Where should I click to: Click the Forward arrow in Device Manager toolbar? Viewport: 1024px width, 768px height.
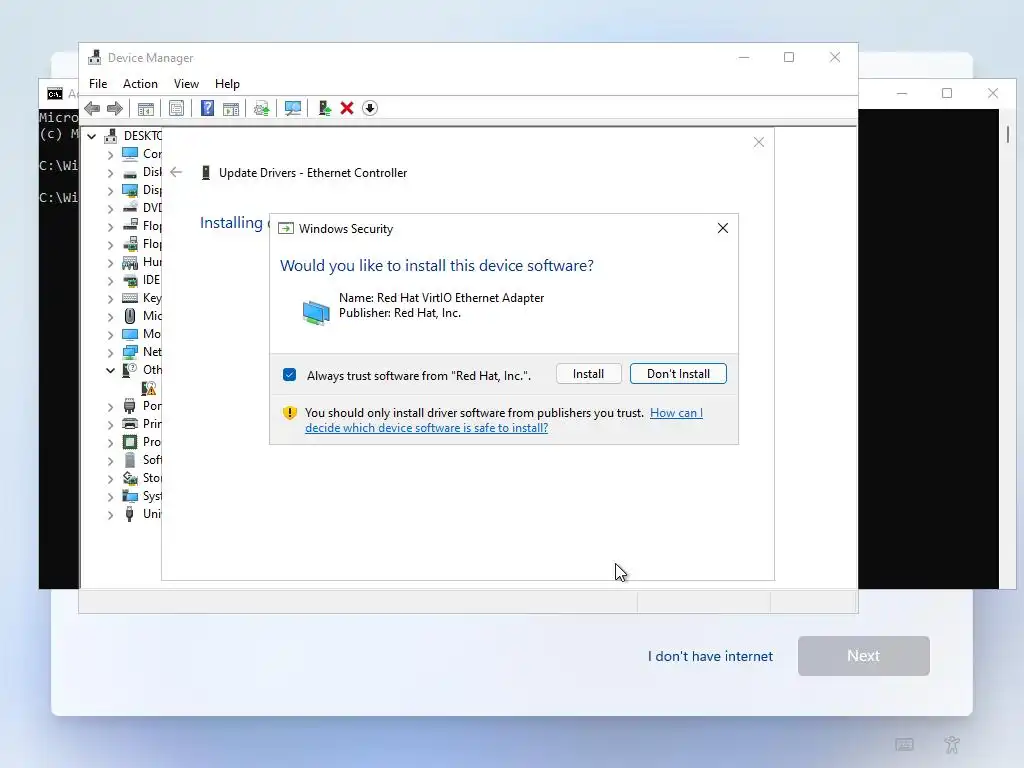point(114,108)
